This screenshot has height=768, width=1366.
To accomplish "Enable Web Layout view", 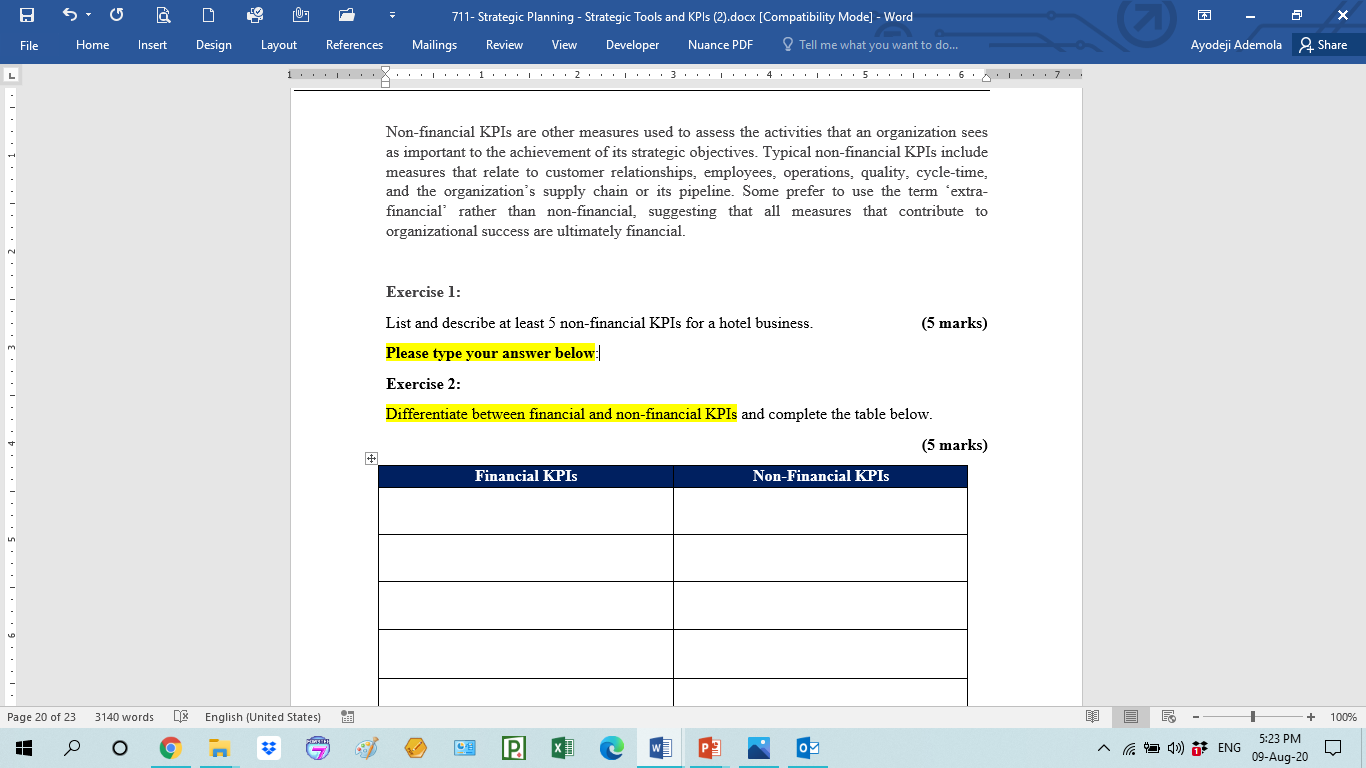I will tap(1168, 716).
